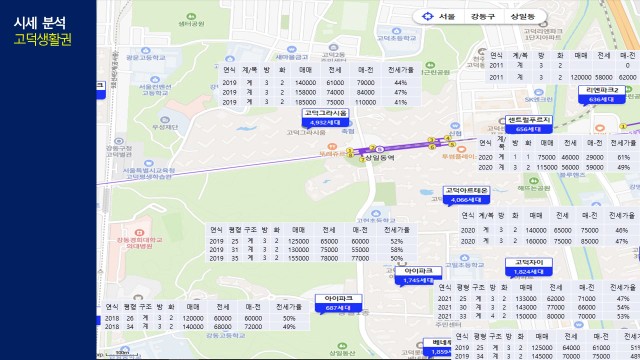Select the 고덕아르테온 4,066세대 marker
640x360 pixels.
tap(466, 195)
